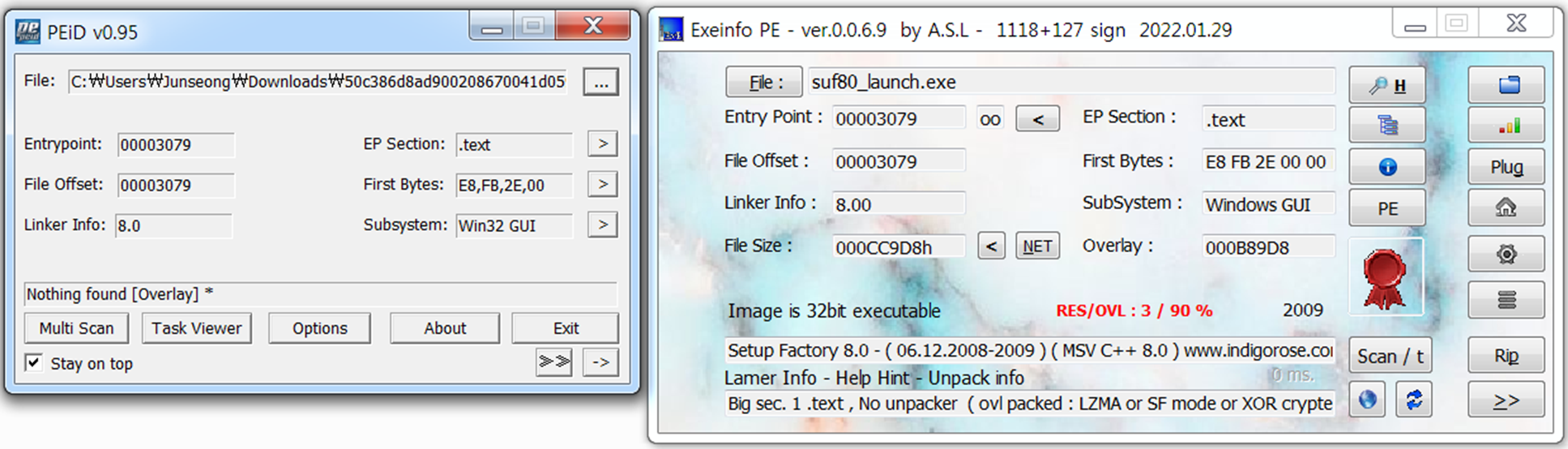
Task: Click the NET button in Exeinfo PE
Action: 1037,246
